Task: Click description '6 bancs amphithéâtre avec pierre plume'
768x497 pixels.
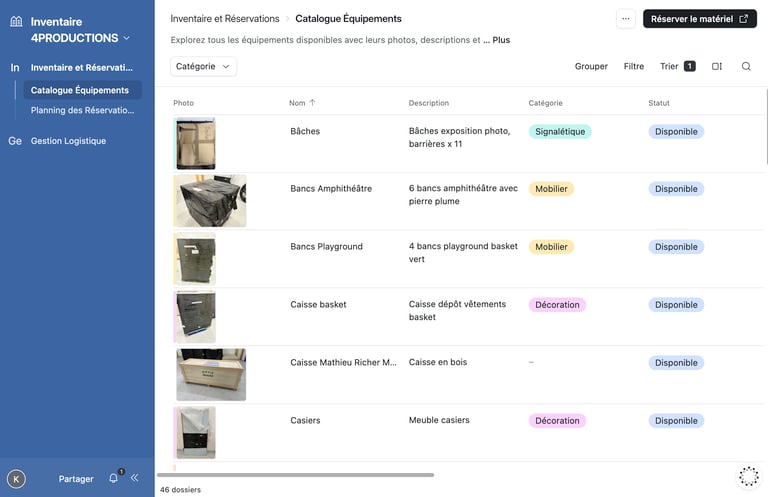Action: [x=463, y=195]
